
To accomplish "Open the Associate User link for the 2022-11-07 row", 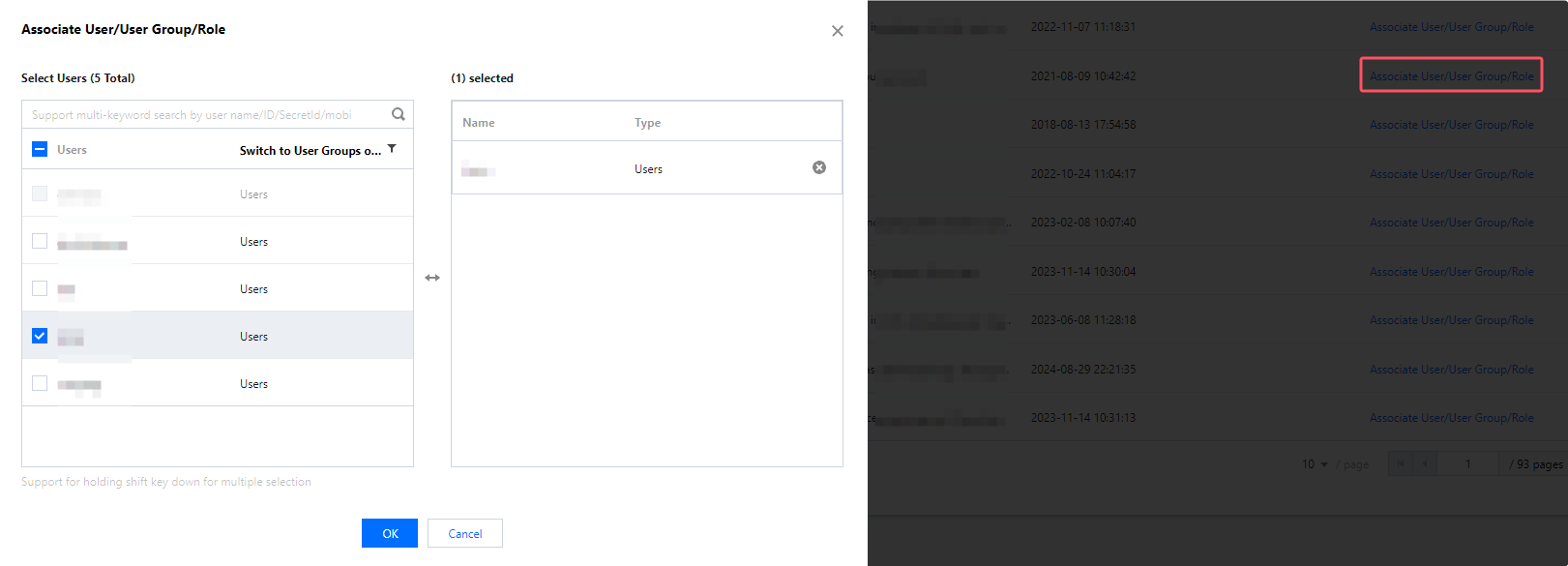I will point(1451,27).
